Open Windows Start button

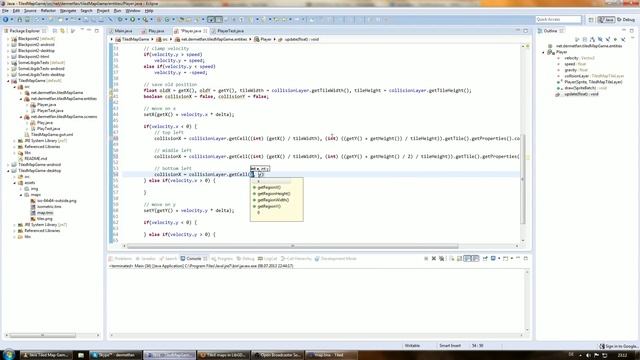click(9, 354)
